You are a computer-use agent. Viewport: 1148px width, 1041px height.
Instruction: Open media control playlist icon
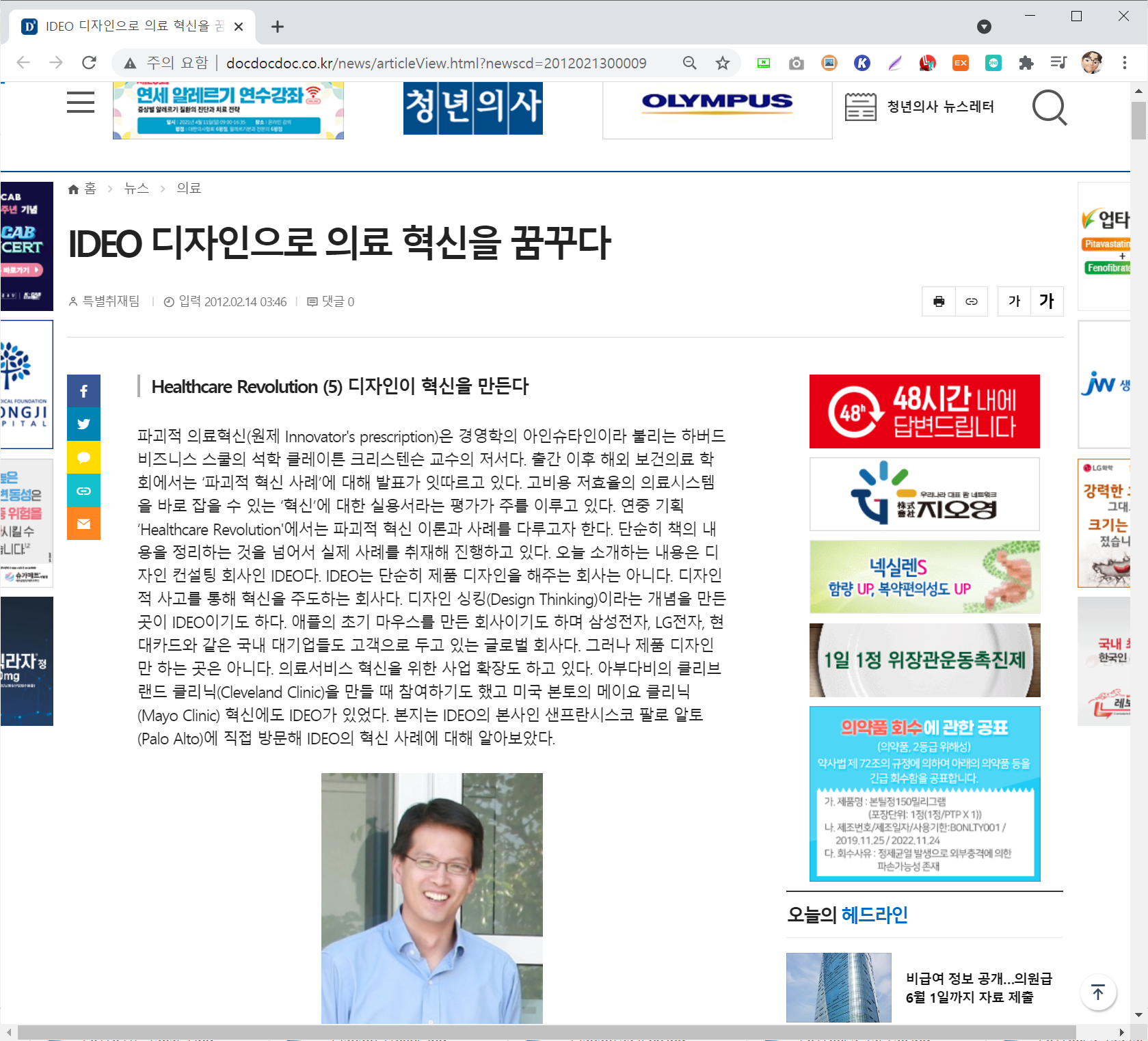click(1058, 63)
